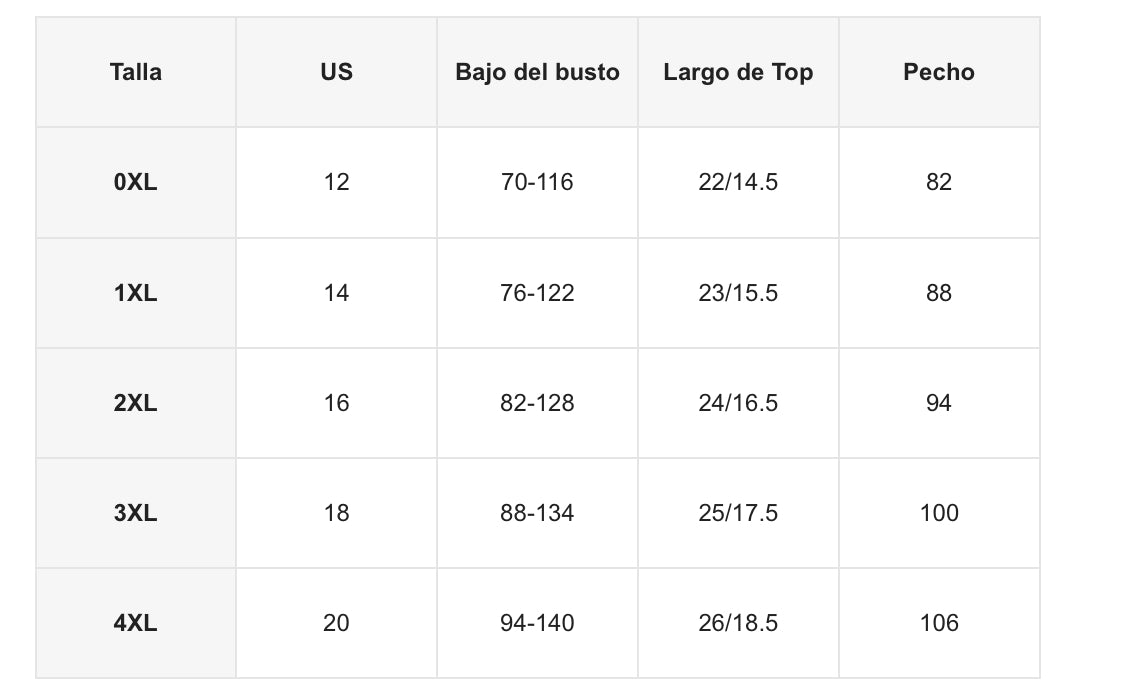Select the 4XL size row label

136,623
